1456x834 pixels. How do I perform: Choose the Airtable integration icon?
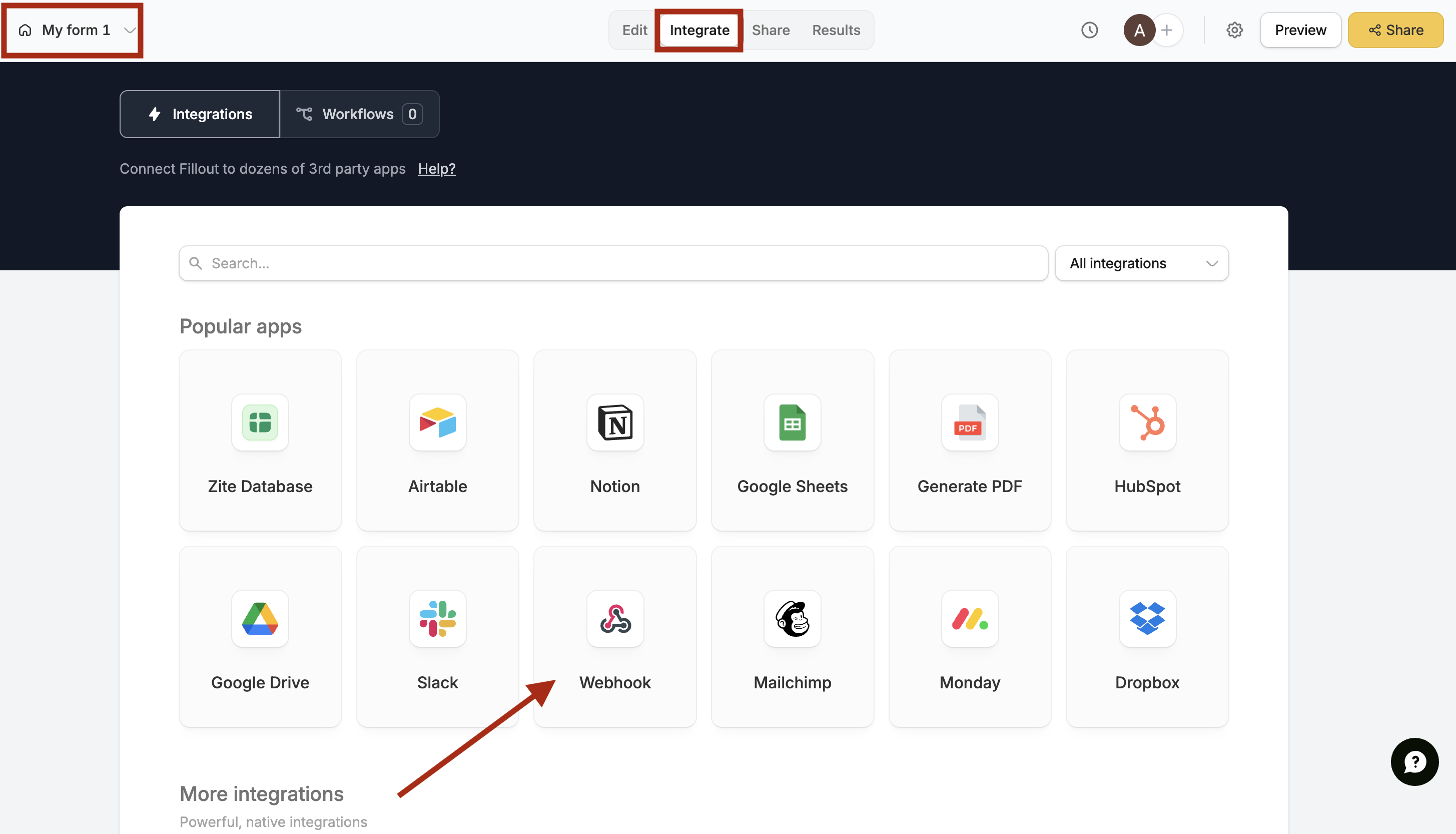point(437,423)
